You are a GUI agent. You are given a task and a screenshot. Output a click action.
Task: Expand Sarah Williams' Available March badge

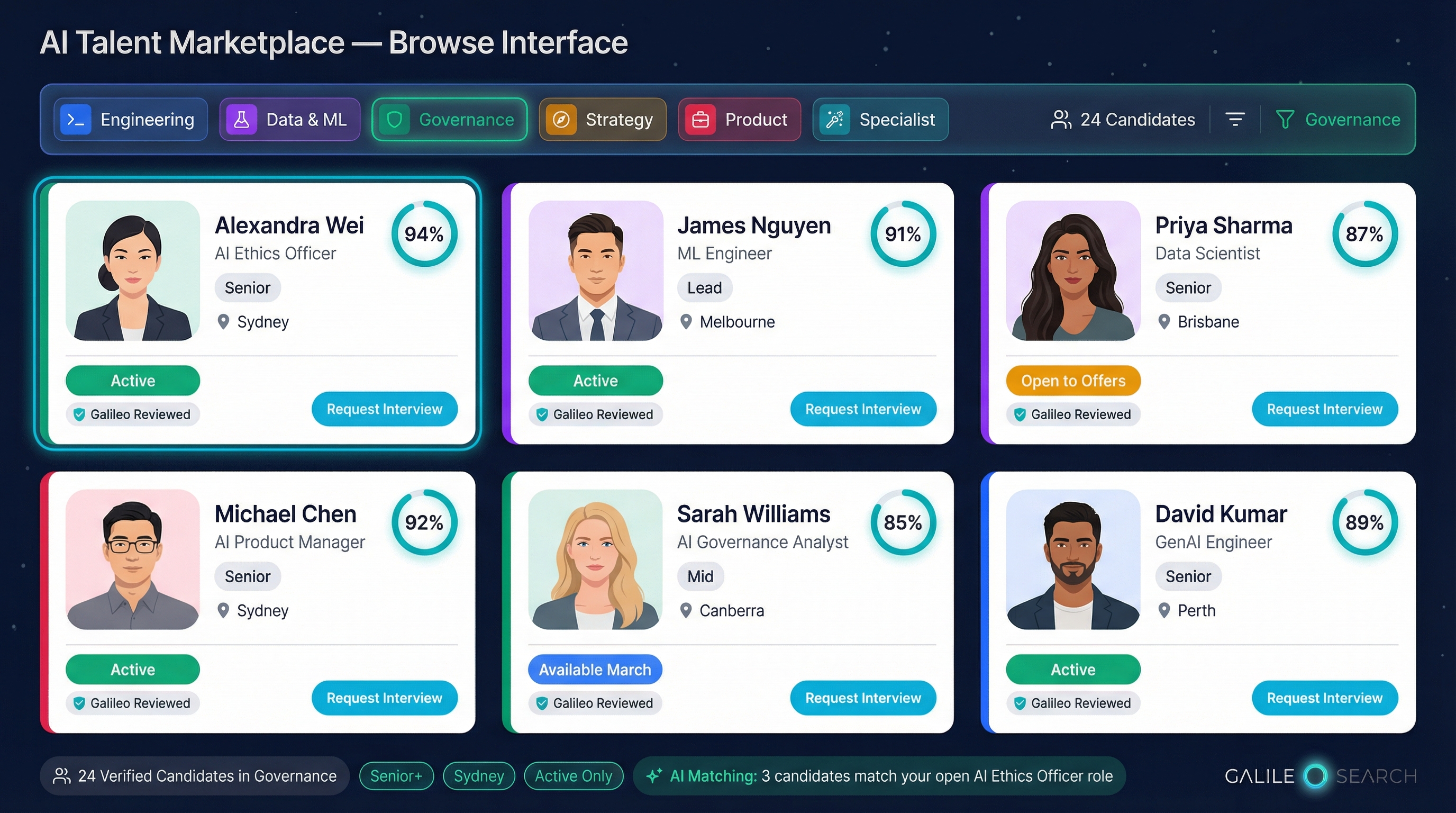tap(595, 670)
